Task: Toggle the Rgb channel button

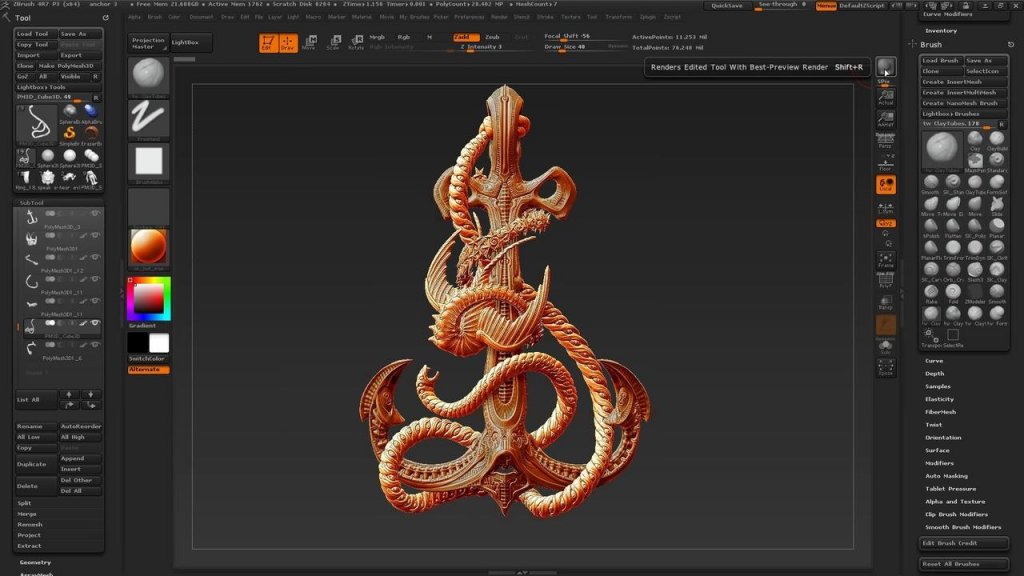Action: tap(404, 37)
